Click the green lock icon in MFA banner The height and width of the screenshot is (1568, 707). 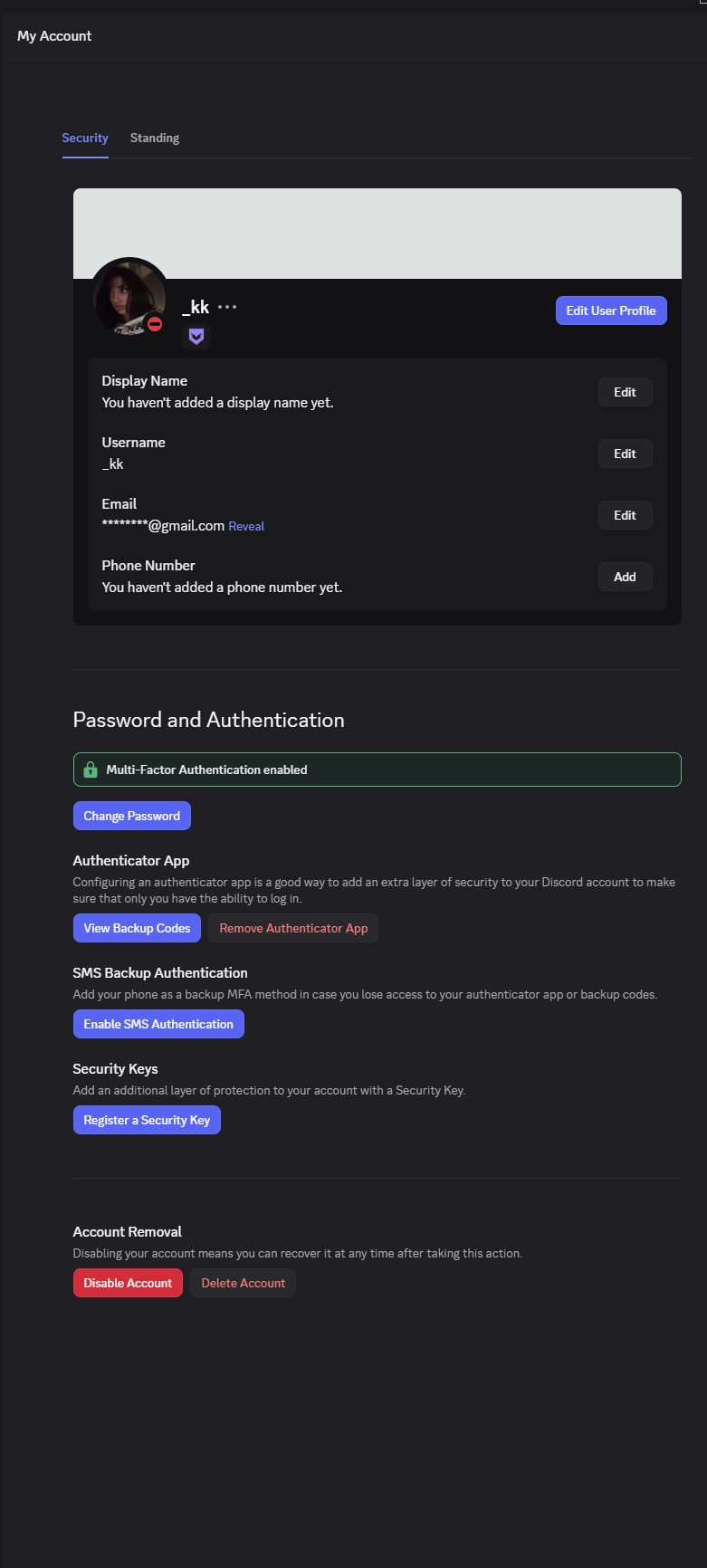pyautogui.click(x=91, y=770)
